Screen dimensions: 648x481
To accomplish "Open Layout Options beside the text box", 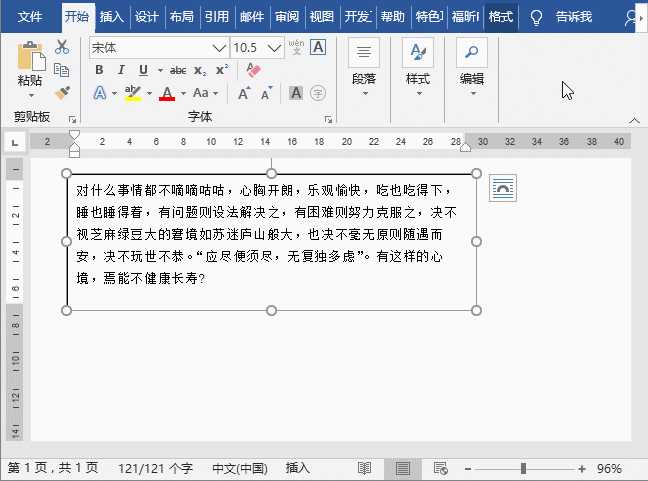I will 503,187.
